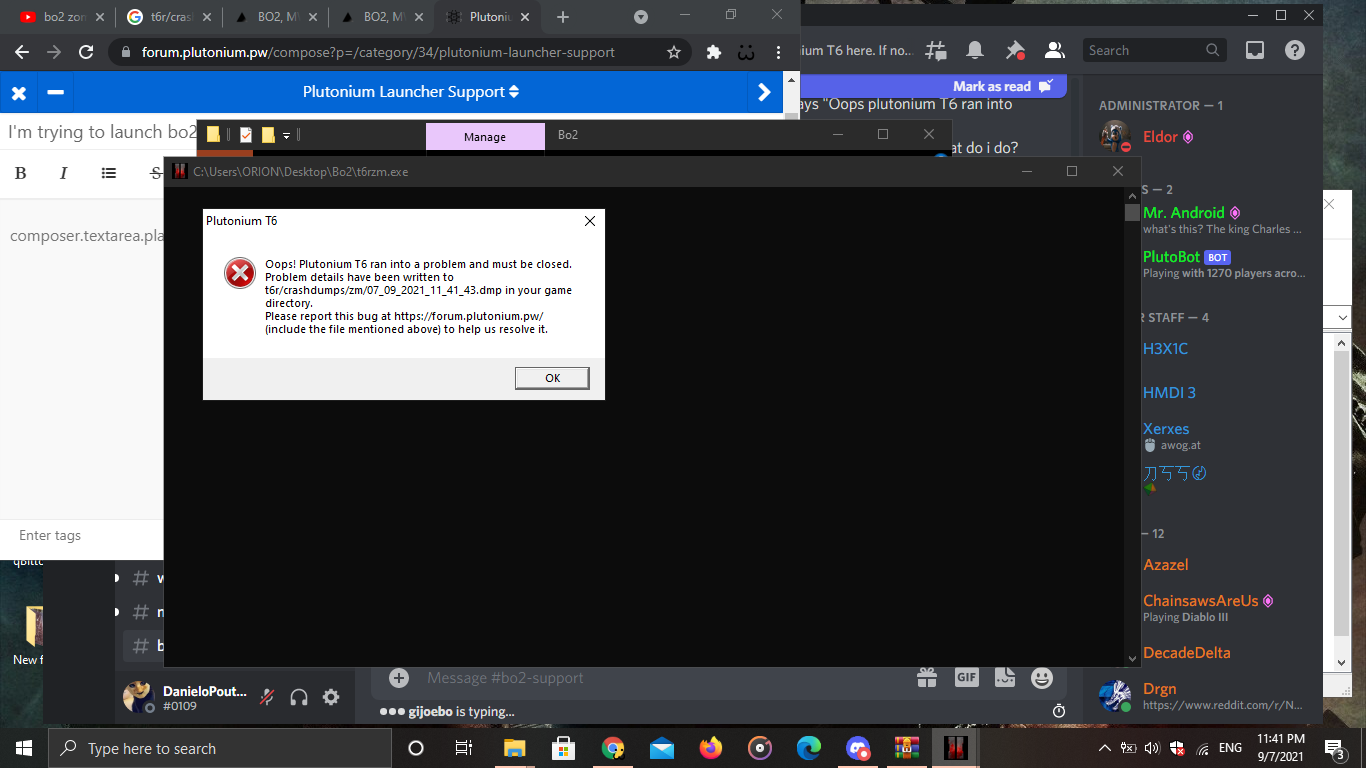Screen dimensions: 1366x768
Task: Open the Windows notification center
Action: point(1334,748)
